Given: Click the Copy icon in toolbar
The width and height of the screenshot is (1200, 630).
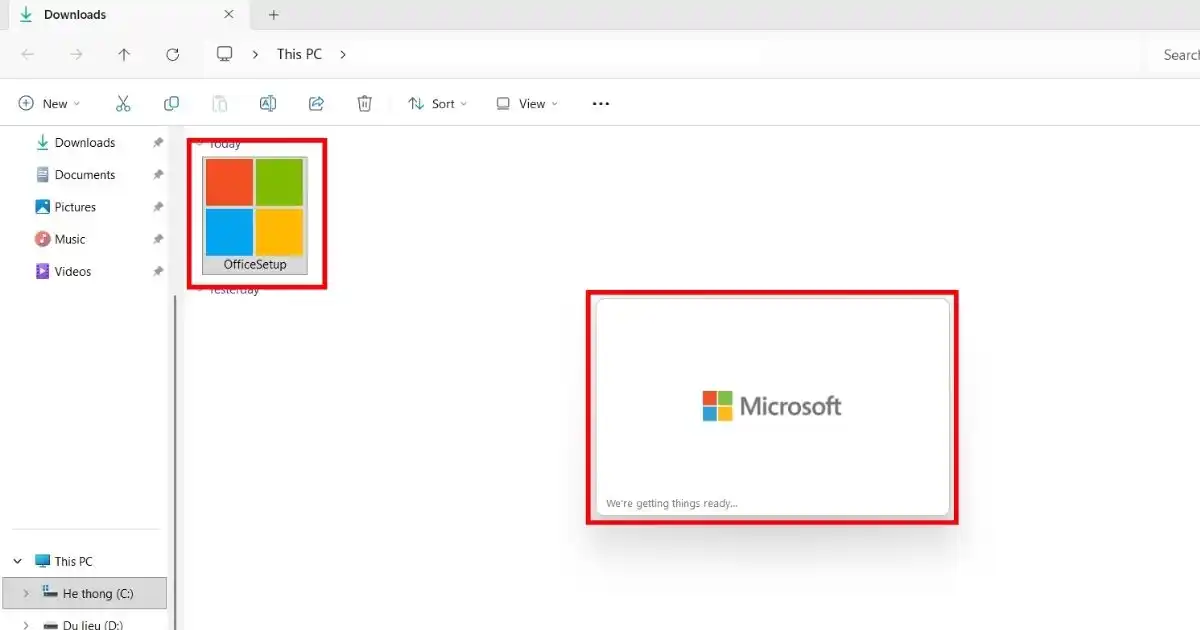Looking at the screenshot, I should [171, 104].
